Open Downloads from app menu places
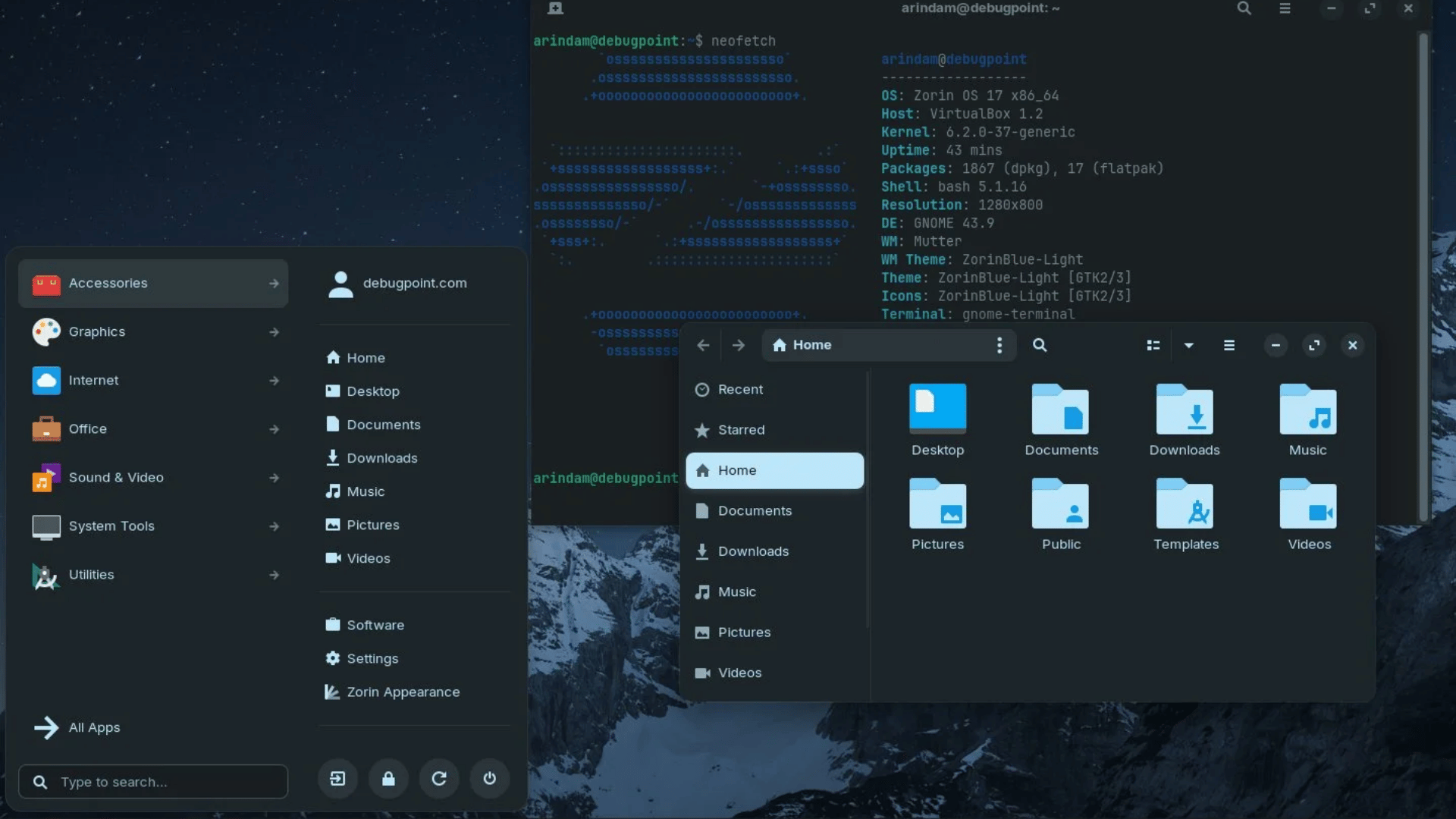The height and width of the screenshot is (819, 1456). tap(372, 458)
